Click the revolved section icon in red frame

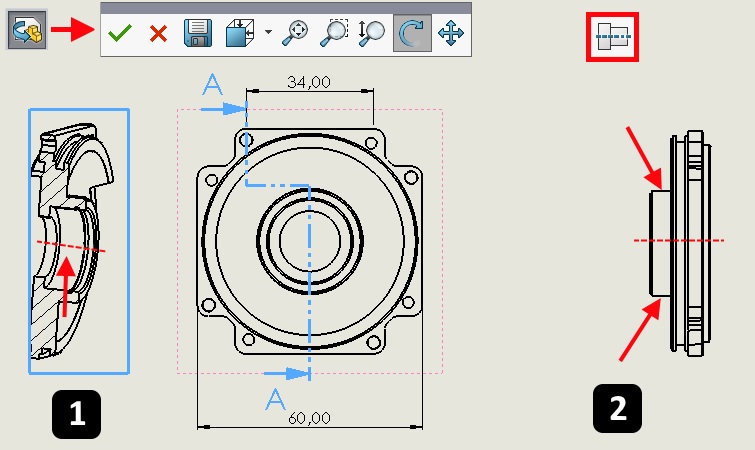point(612,37)
